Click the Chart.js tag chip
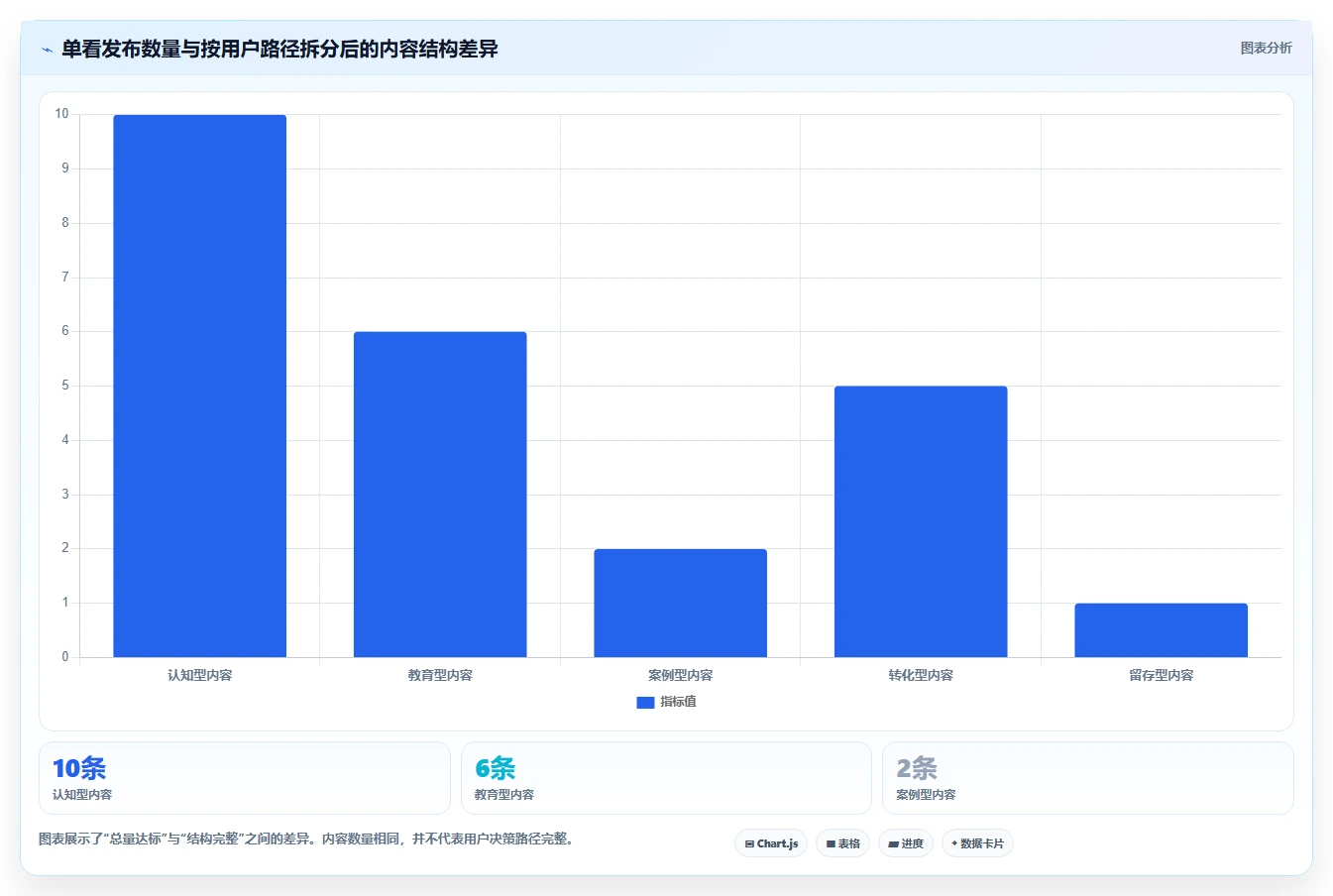Image resolution: width=1333 pixels, height=896 pixels. click(771, 843)
